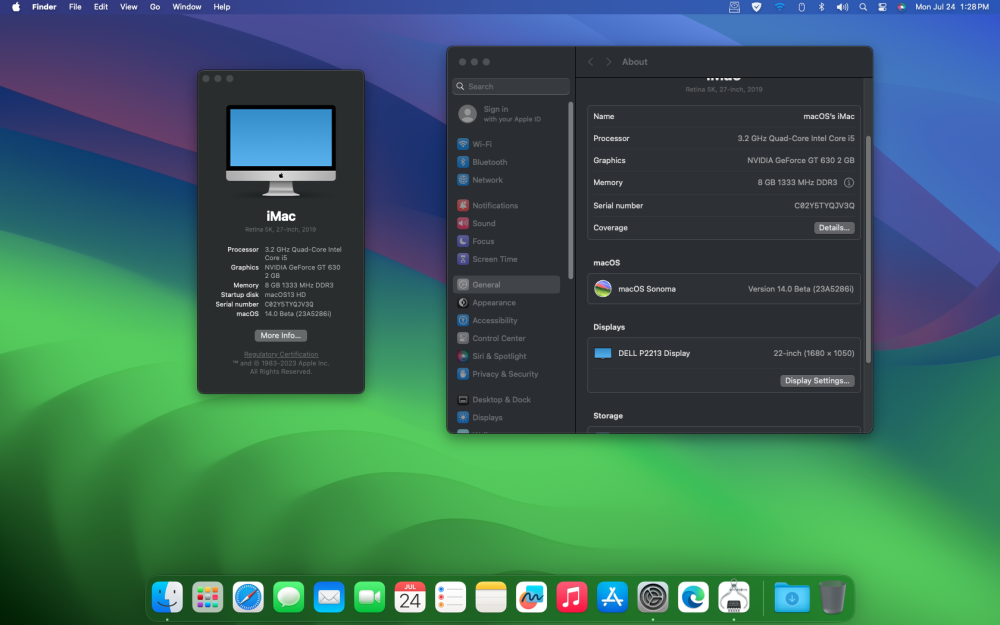The width and height of the screenshot is (1000, 625).
Task: Launch FaceTime from the Dock
Action: coord(370,598)
